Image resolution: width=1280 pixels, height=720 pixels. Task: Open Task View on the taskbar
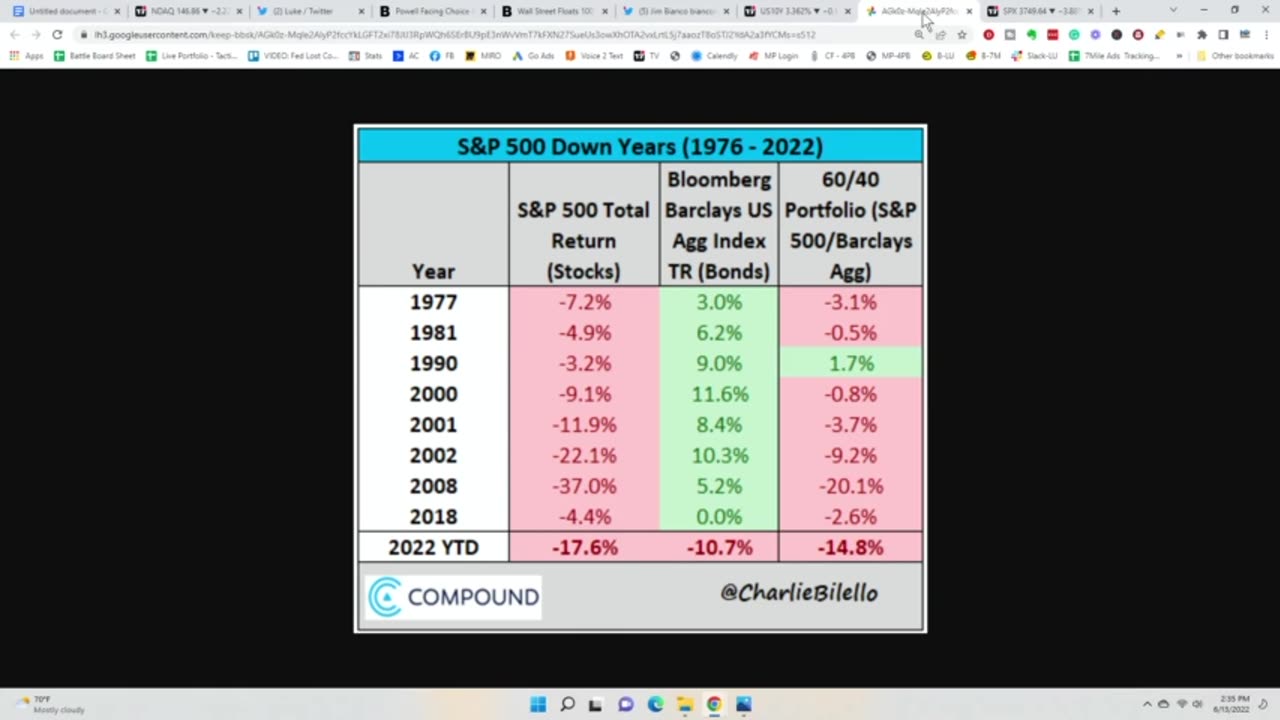point(596,704)
